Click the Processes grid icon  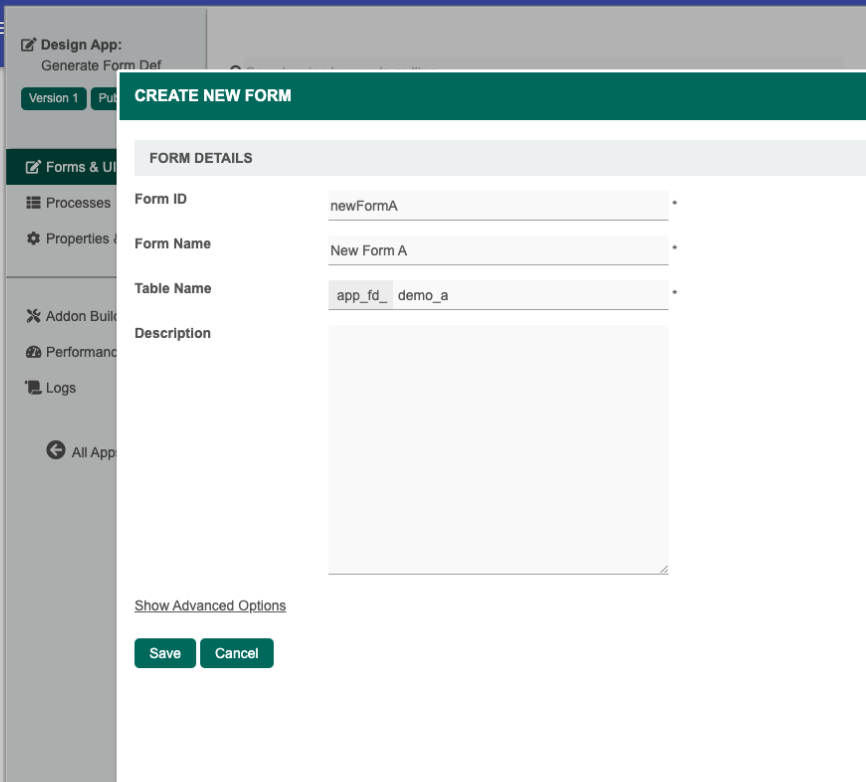(33, 203)
